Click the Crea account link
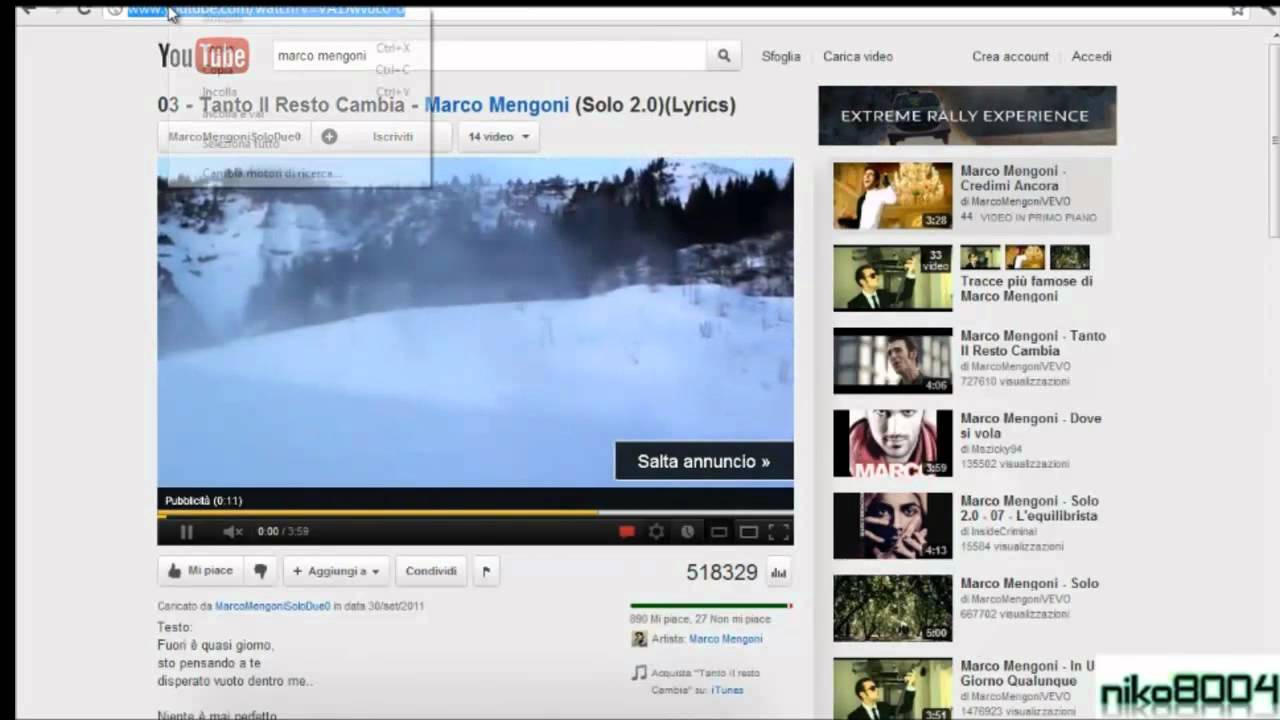This screenshot has height=720, width=1280. click(1010, 56)
